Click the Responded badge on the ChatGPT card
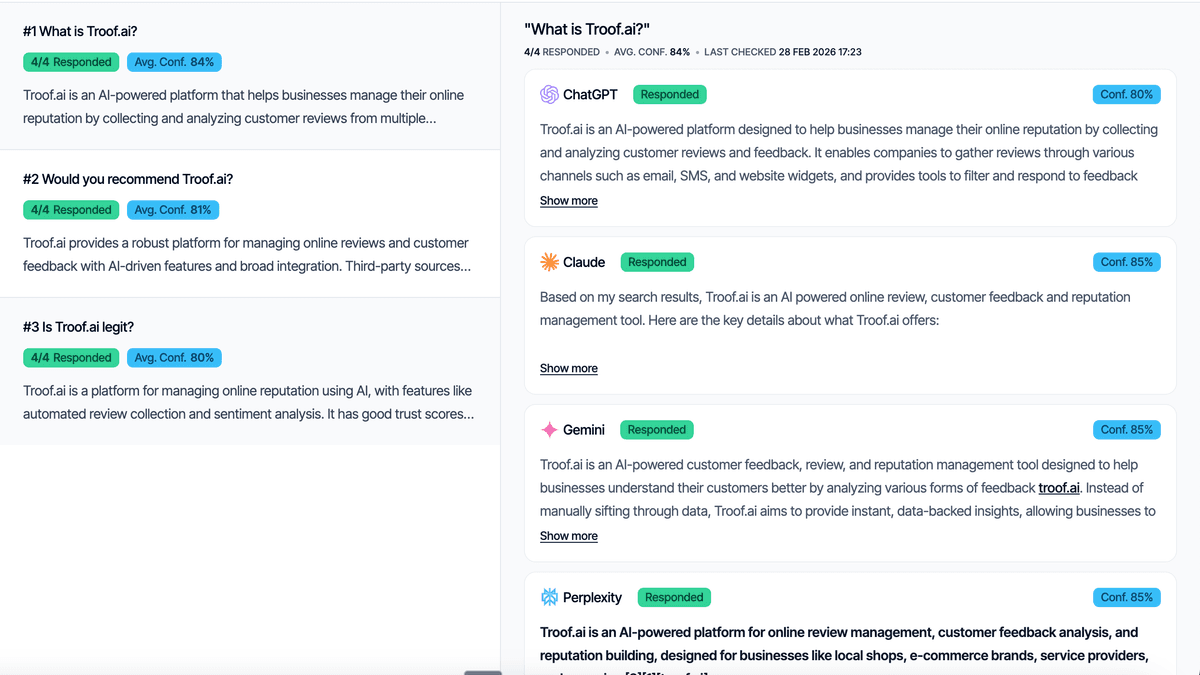The height and width of the screenshot is (675, 1200). 669,94
